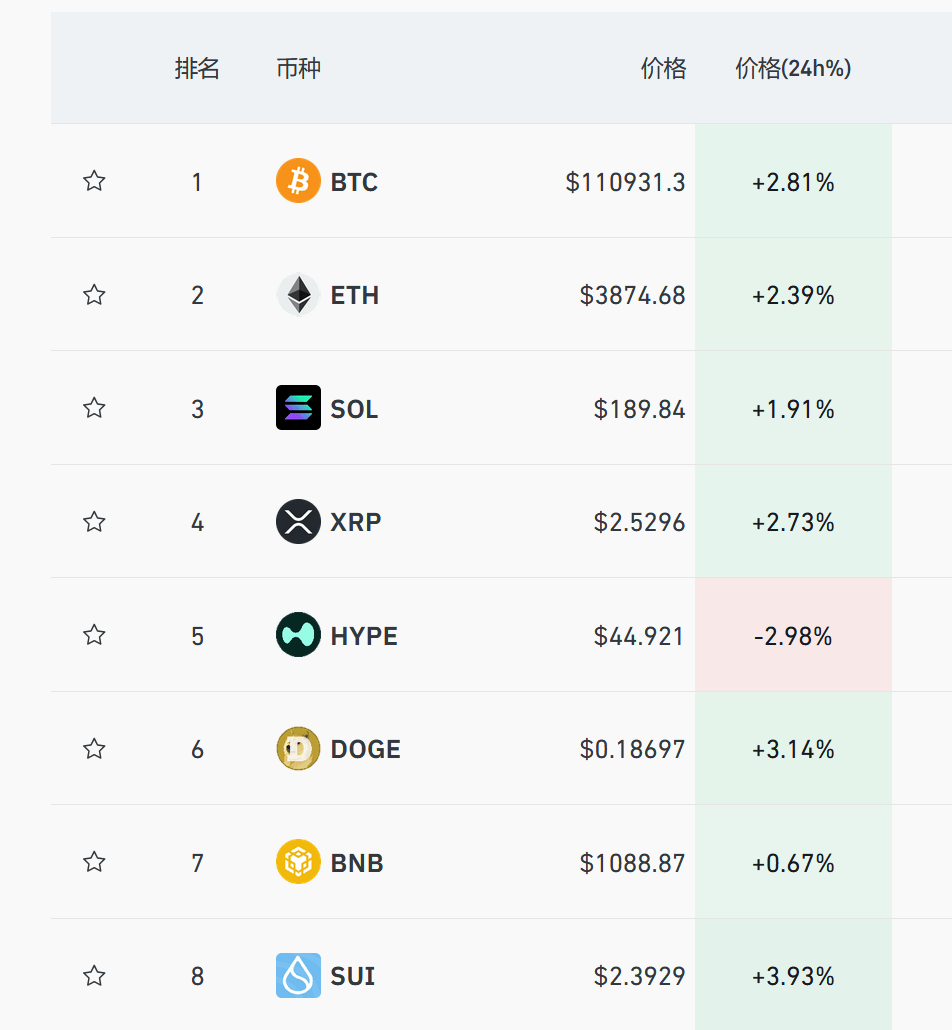Sort the table by 价格 header
This screenshot has width=952, height=1030.
tap(664, 68)
